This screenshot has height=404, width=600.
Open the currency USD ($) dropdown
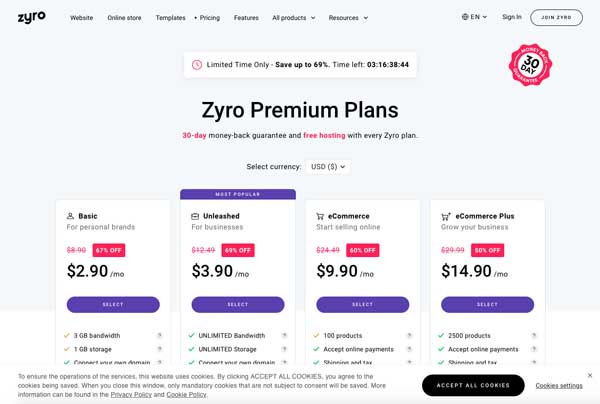pyautogui.click(x=328, y=167)
